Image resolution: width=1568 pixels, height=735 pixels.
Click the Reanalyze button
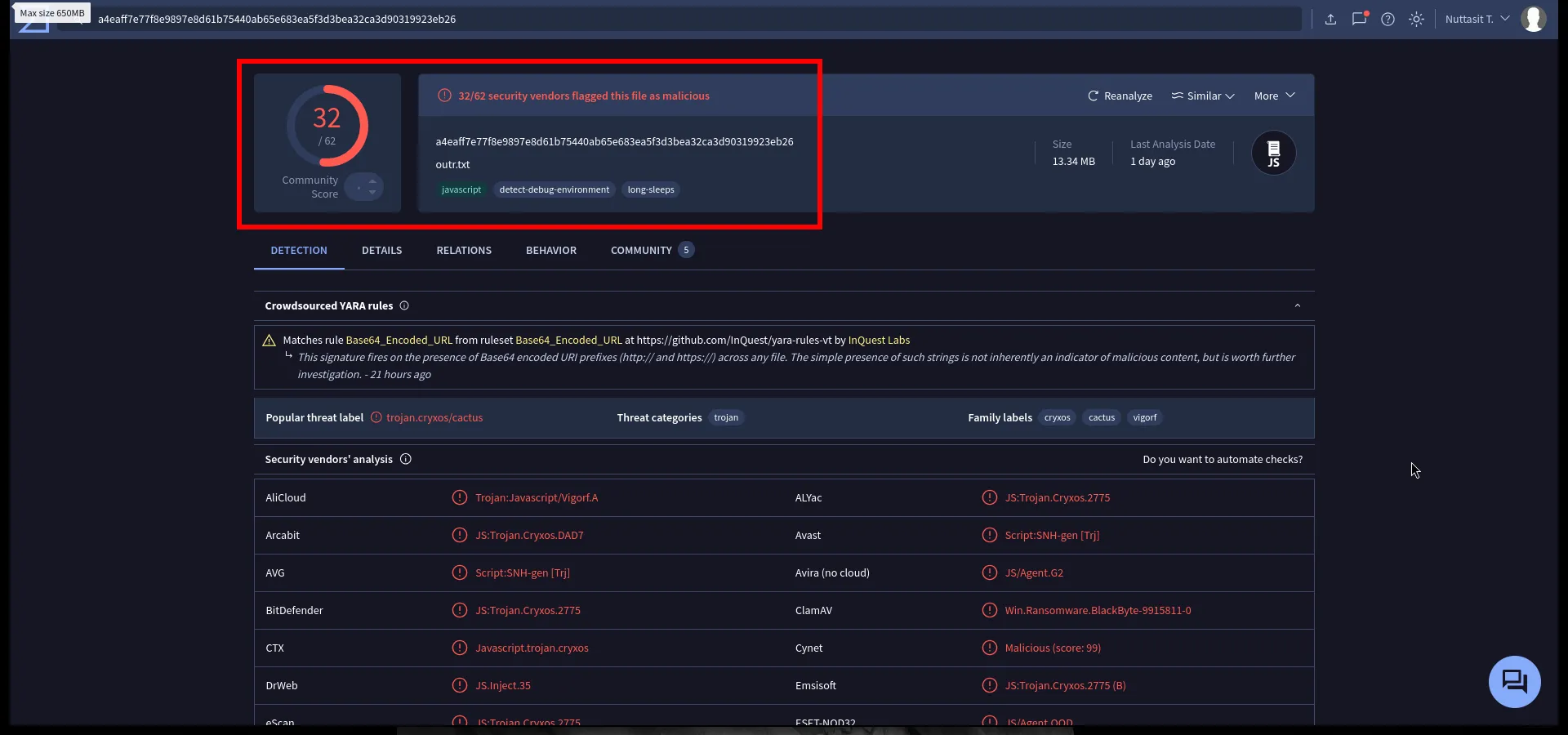pyautogui.click(x=1120, y=96)
